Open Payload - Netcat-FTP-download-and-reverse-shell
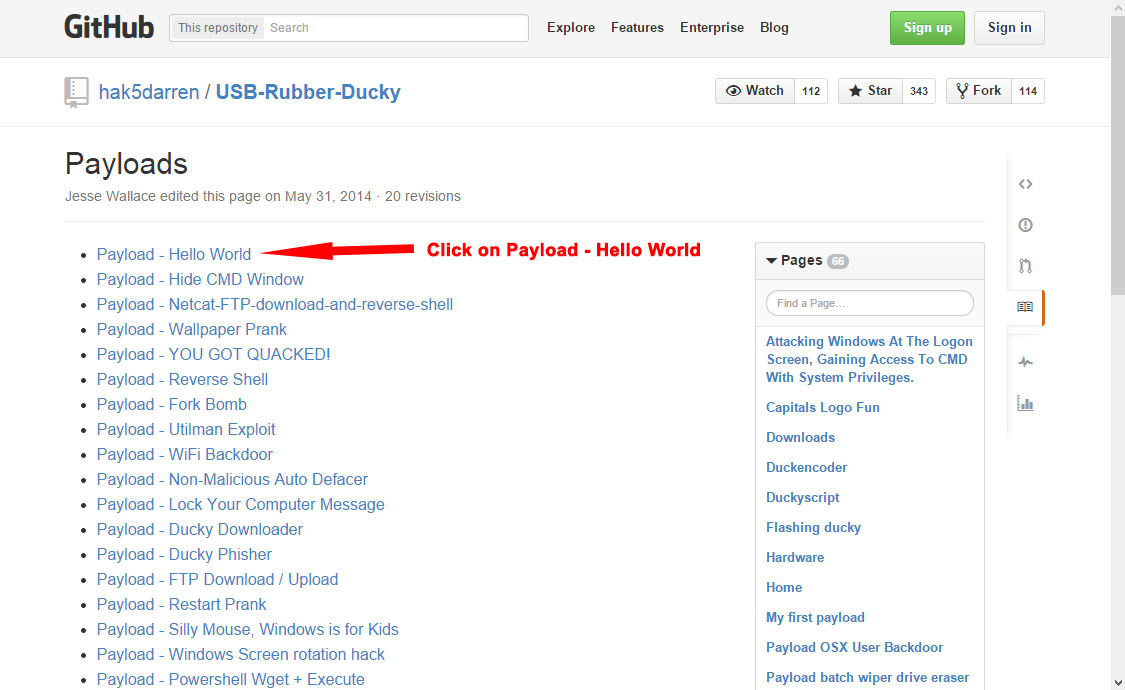This screenshot has width=1125, height=690. coord(275,305)
